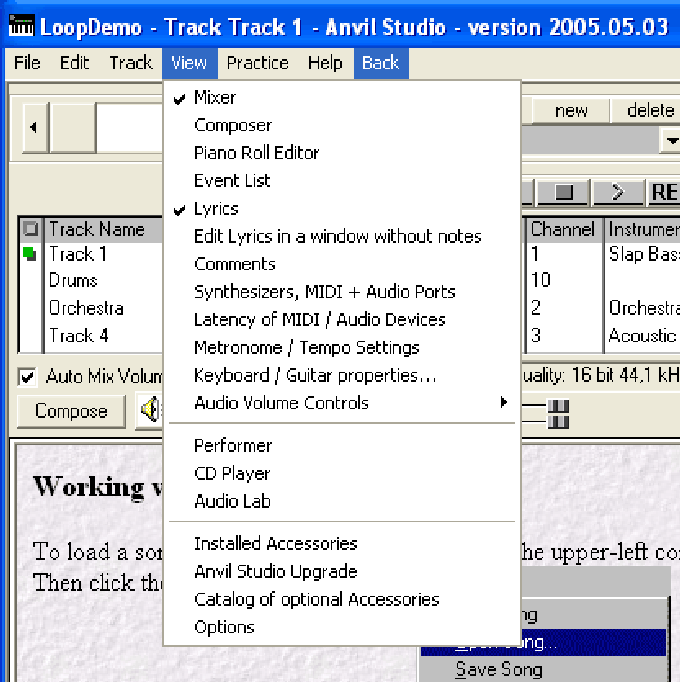Expand the Audio Volume Controls submenu
This screenshot has width=680, height=682.
pos(342,403)
